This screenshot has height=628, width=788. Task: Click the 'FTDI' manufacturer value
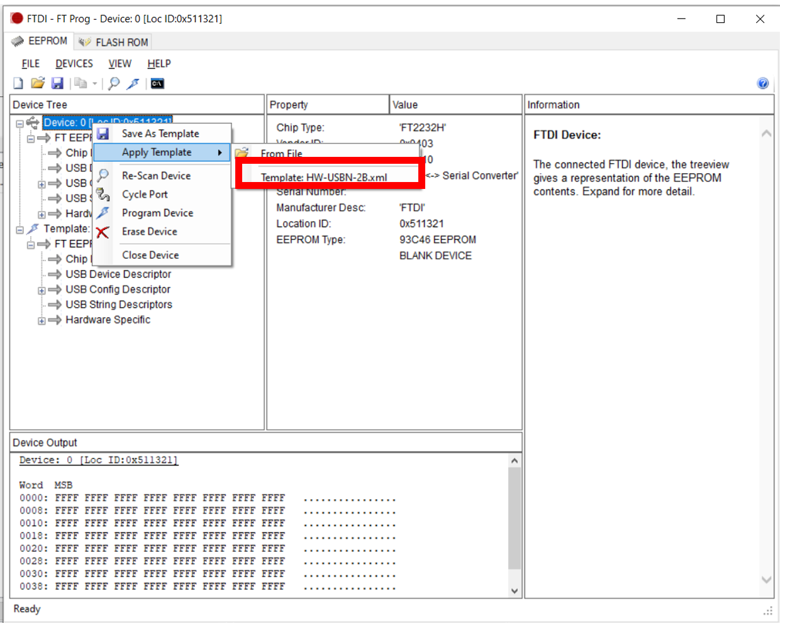coord(412,207)
